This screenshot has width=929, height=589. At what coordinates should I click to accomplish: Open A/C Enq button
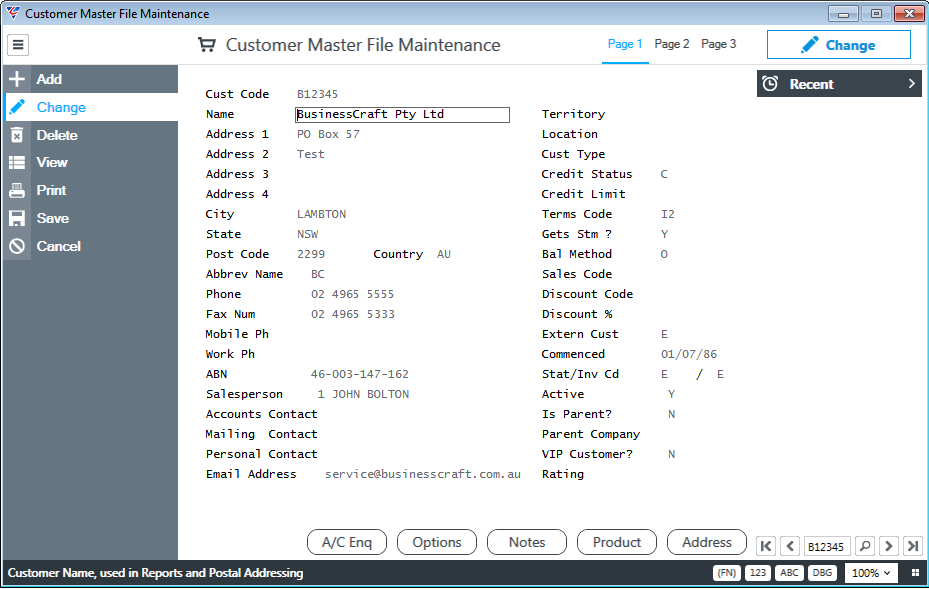(347, 542)
